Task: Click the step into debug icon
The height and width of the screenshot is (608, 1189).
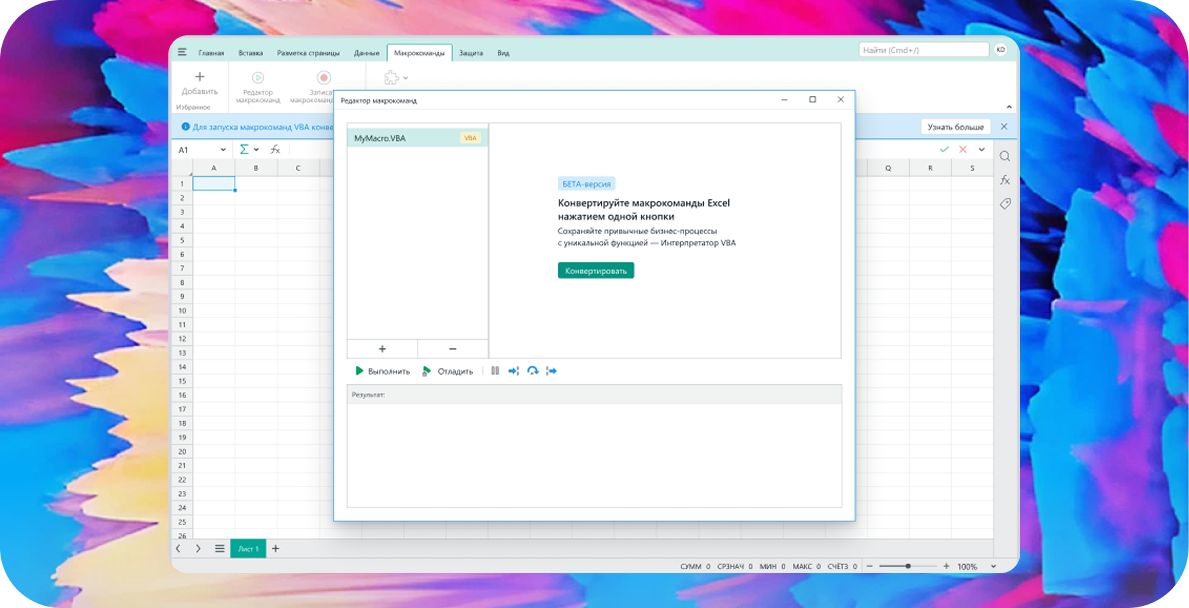Action: tap(514, 371)
